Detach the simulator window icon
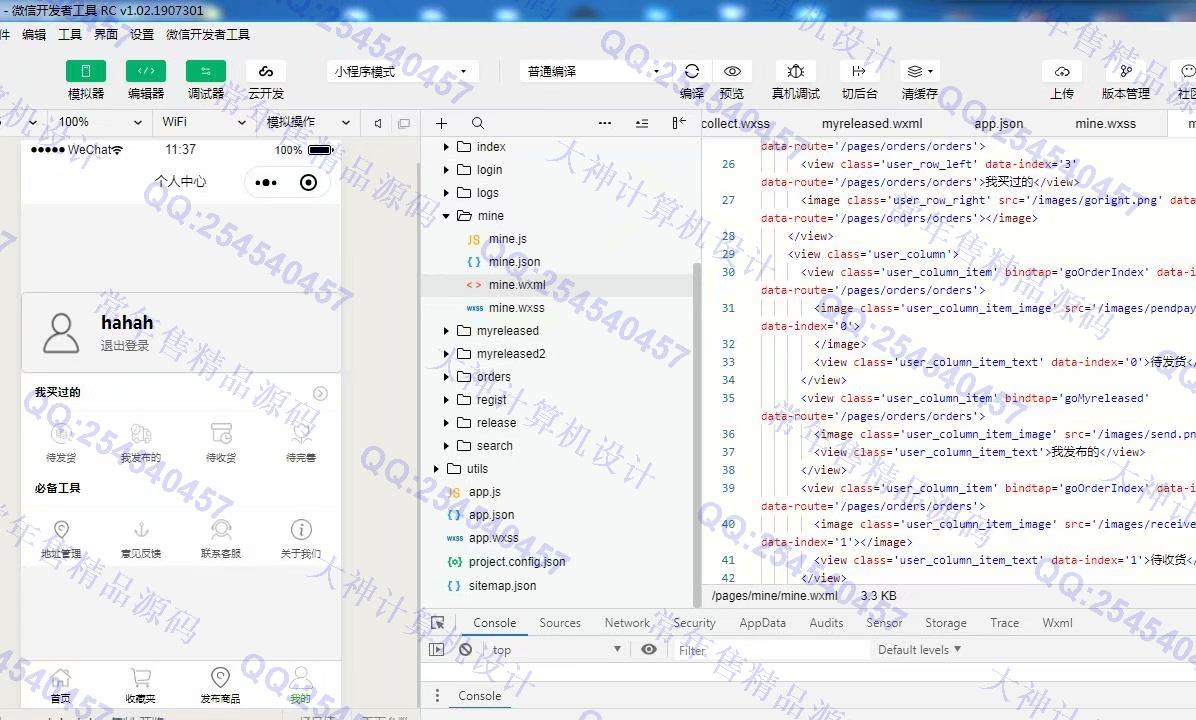Image resolution: width=1196 pixels, height=720 pixels. click(x=403, y=123)
